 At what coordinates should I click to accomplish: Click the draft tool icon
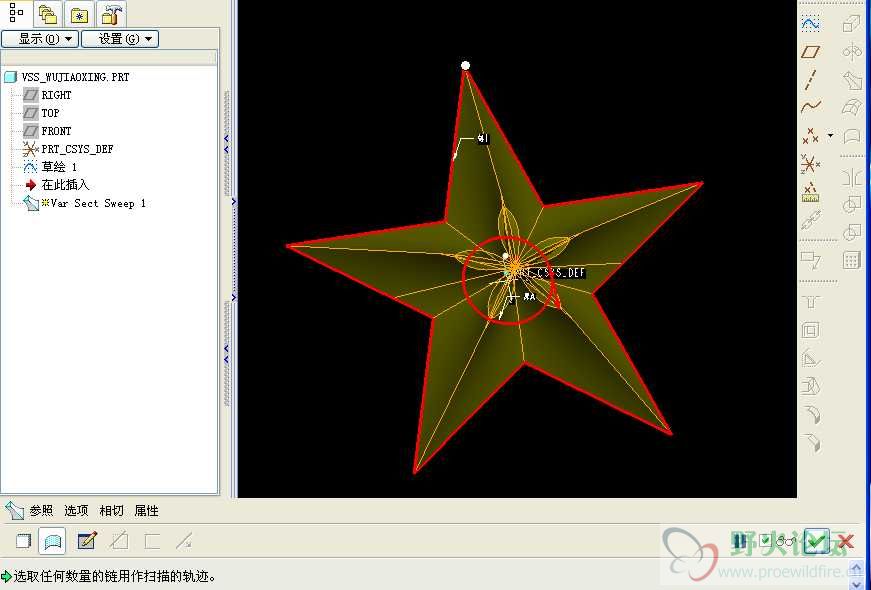coord(810,386)
